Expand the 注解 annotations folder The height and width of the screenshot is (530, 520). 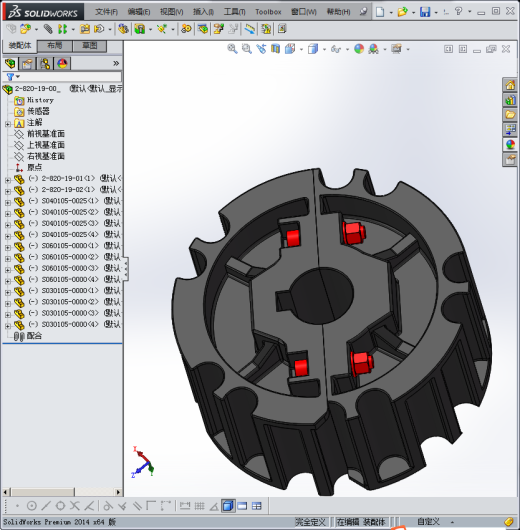point(8,124)
